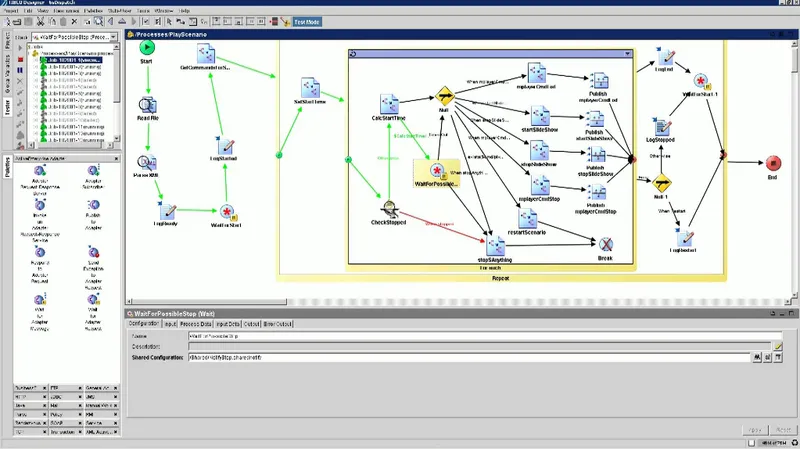The height and width of the screenshot is (449, 800).
Task: Open the Project menu
Action: tap(11, 10)
